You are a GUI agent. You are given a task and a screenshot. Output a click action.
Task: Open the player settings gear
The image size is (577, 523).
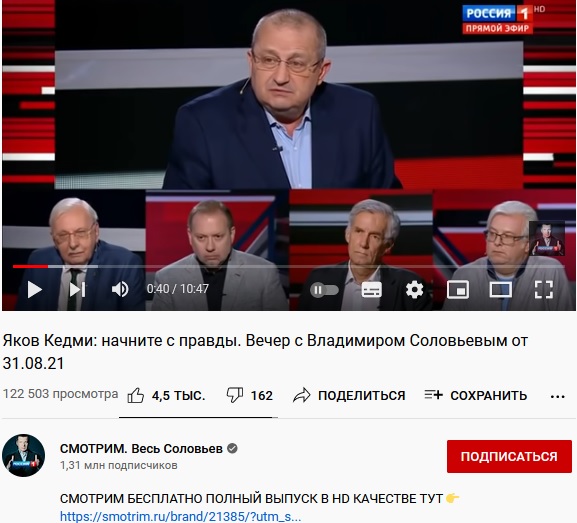(414, 290)
